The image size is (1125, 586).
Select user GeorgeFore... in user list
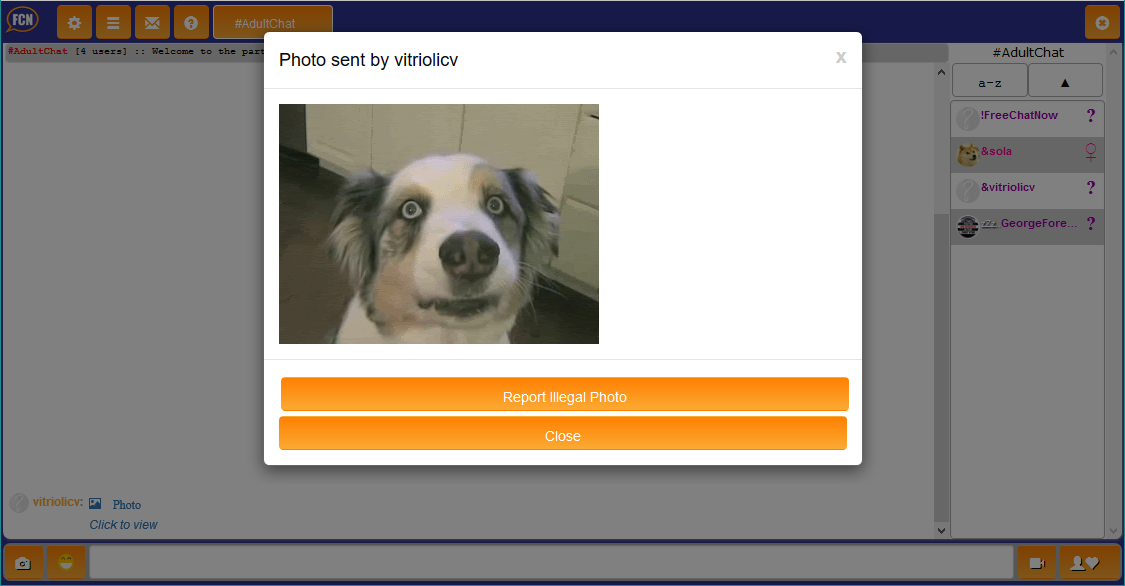pos(1027,225)
